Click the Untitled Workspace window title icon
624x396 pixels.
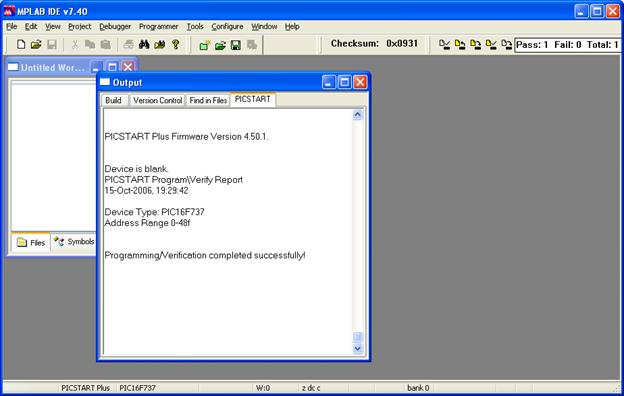[13, 67]
